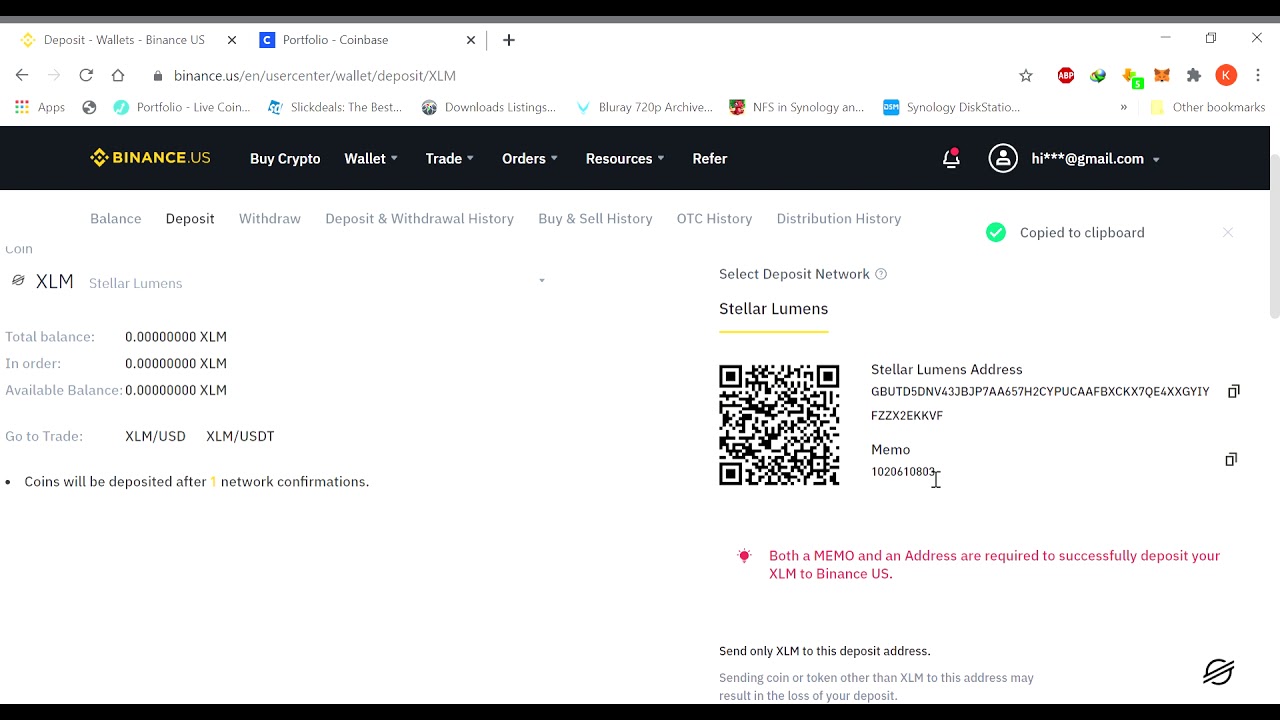Image resolution: width=1280 pixels, height=720 pixels.
Task: Go back to the previous page
Action: tap(22, 75)
